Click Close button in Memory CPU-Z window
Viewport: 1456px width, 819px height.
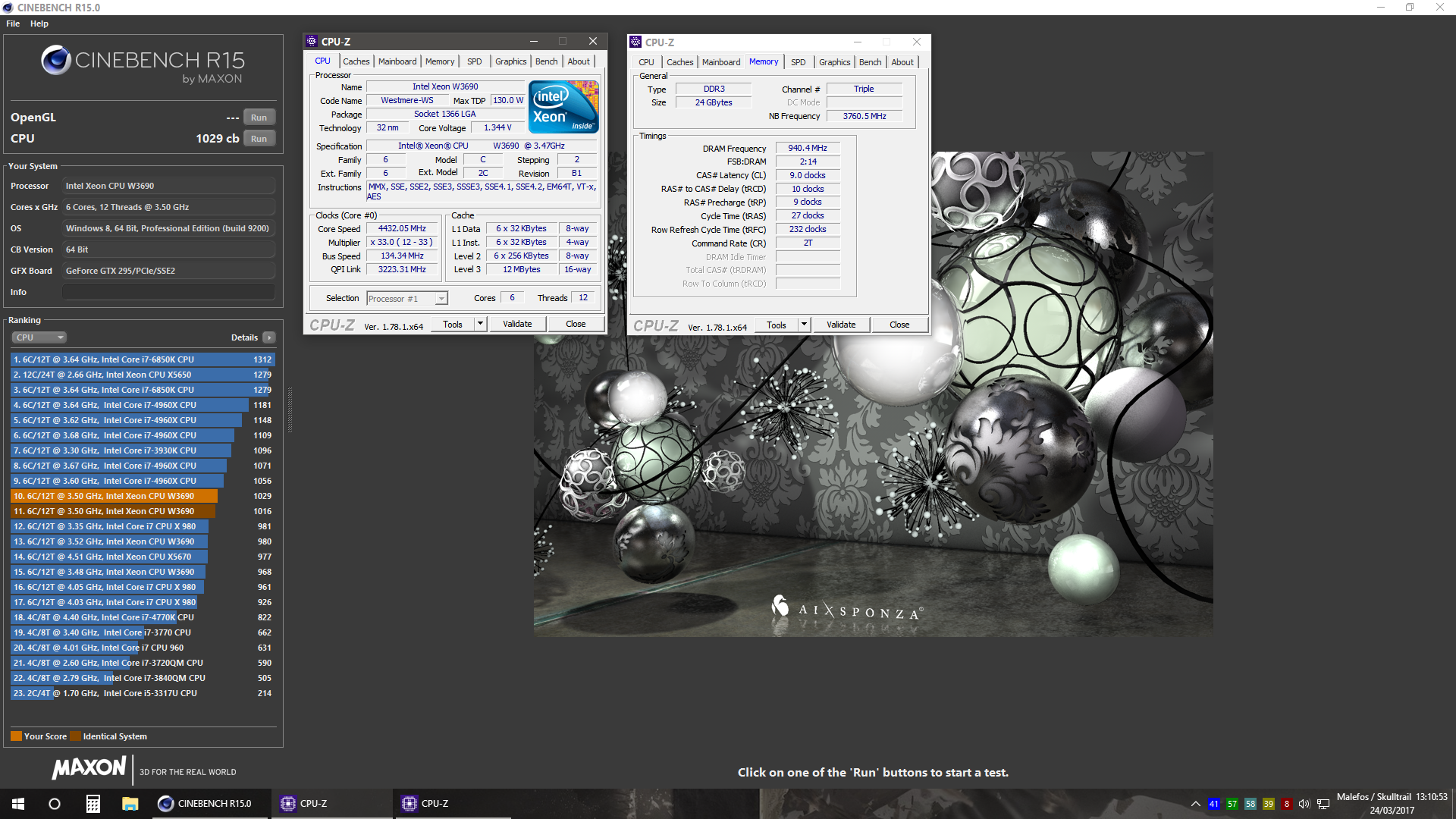(899, 325)
